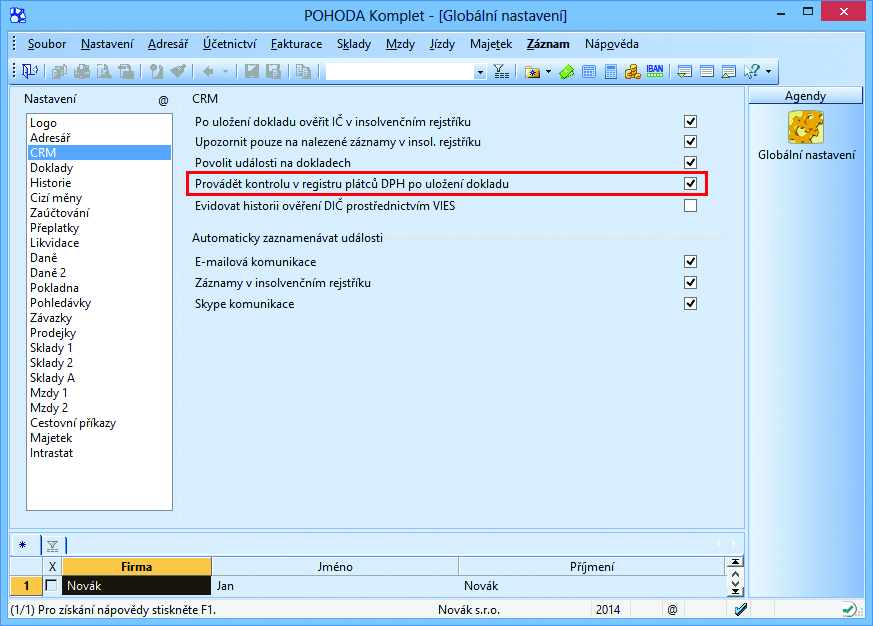Select Cizí měny in settings list

tap(99, 198)
